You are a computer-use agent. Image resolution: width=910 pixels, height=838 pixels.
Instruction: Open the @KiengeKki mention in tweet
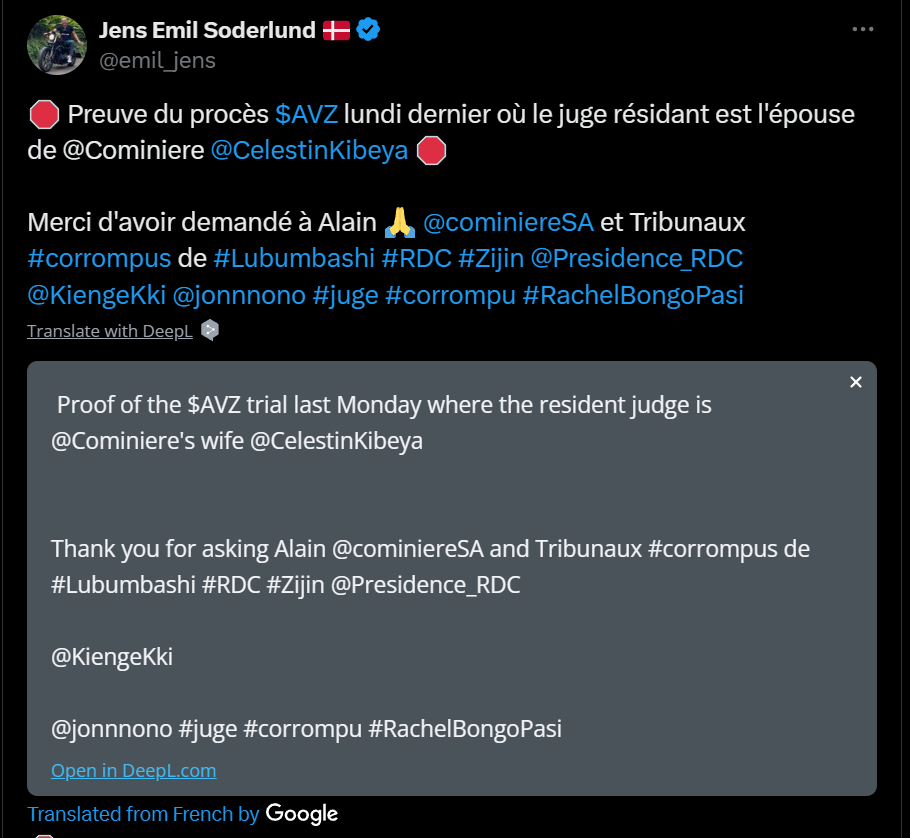(96, 296)
